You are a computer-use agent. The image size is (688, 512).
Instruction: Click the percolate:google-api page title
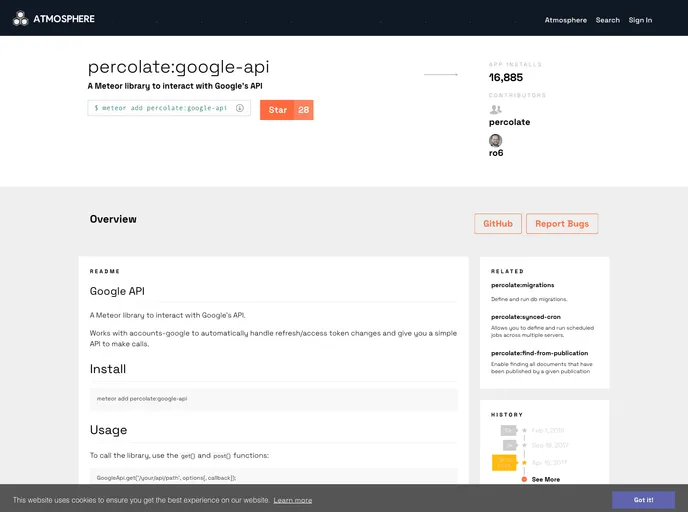point(179,67)
